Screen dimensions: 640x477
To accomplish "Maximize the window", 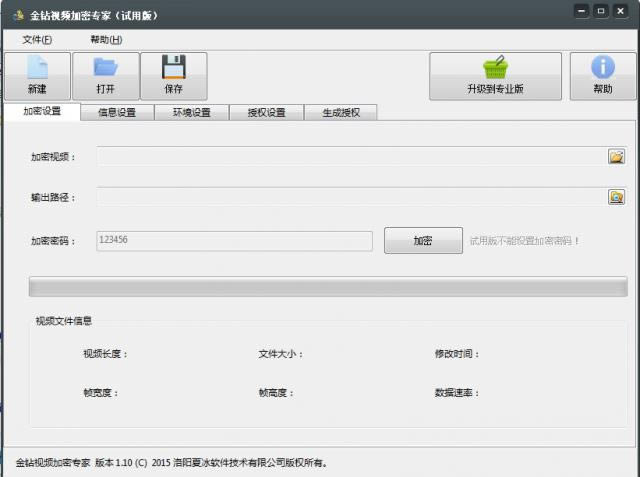I will (x=601, y=11).
